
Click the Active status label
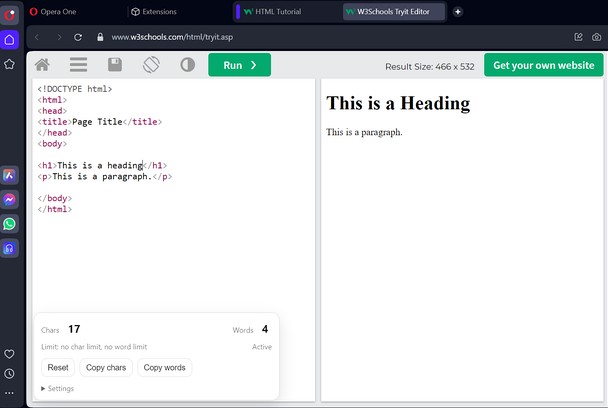tap(262, 347)
